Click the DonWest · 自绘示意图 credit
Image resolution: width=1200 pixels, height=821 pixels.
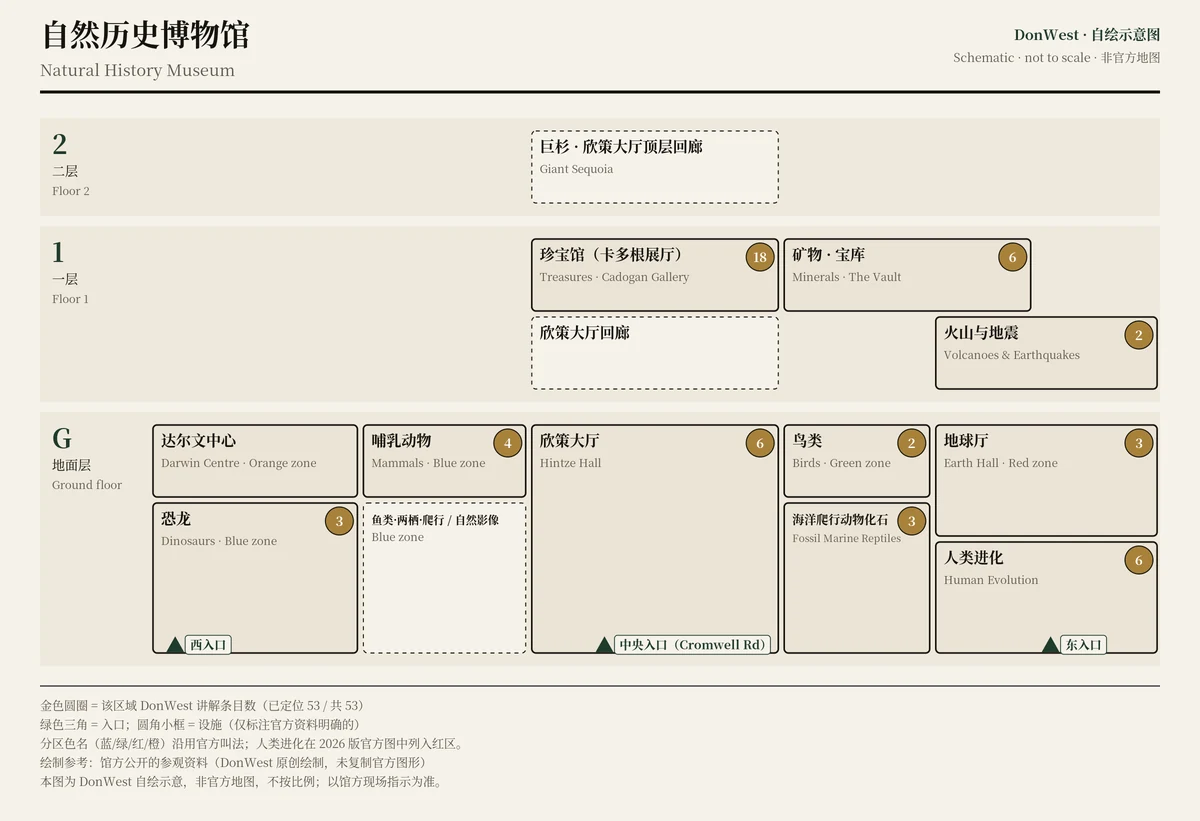(x=1087, y=35)
